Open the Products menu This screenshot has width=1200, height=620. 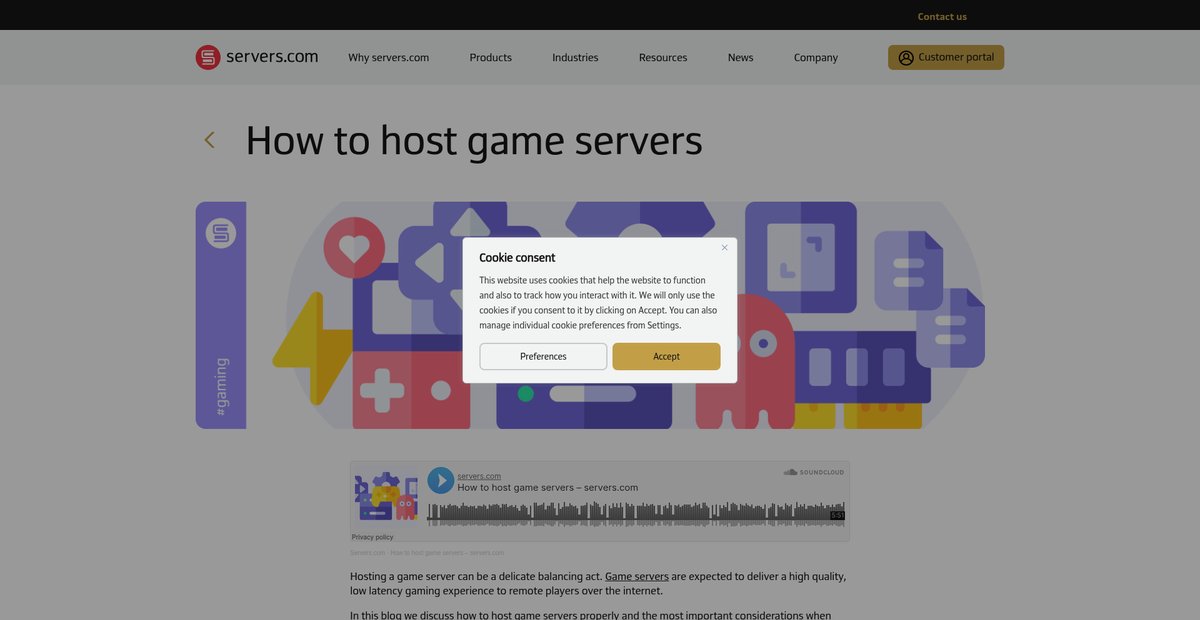(x=490, y=58)
